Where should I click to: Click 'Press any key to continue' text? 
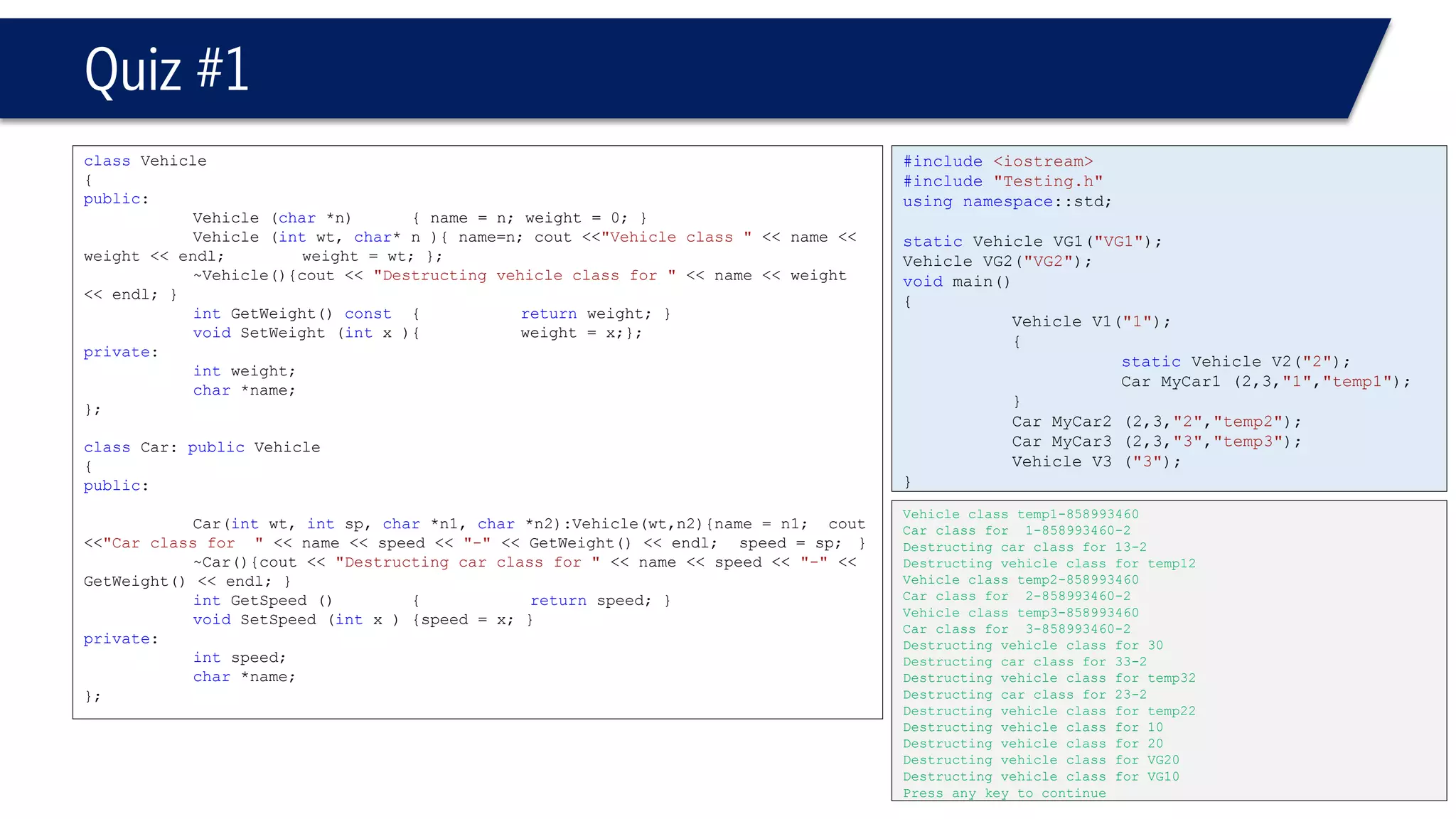coord(1004,793)
